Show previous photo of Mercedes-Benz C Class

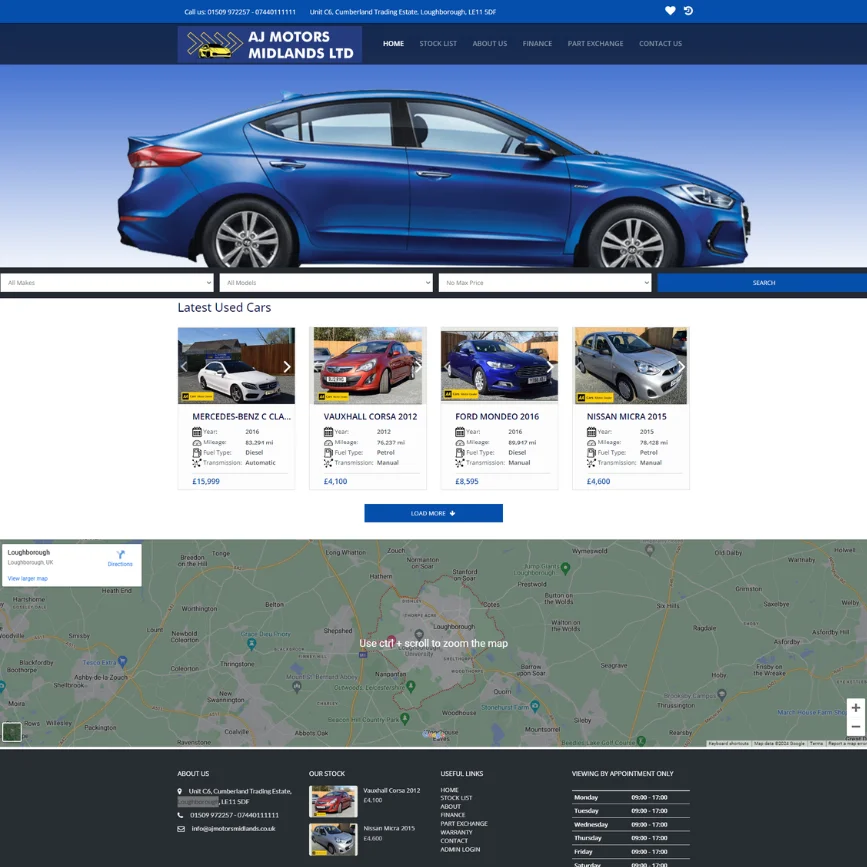point(184,367)
